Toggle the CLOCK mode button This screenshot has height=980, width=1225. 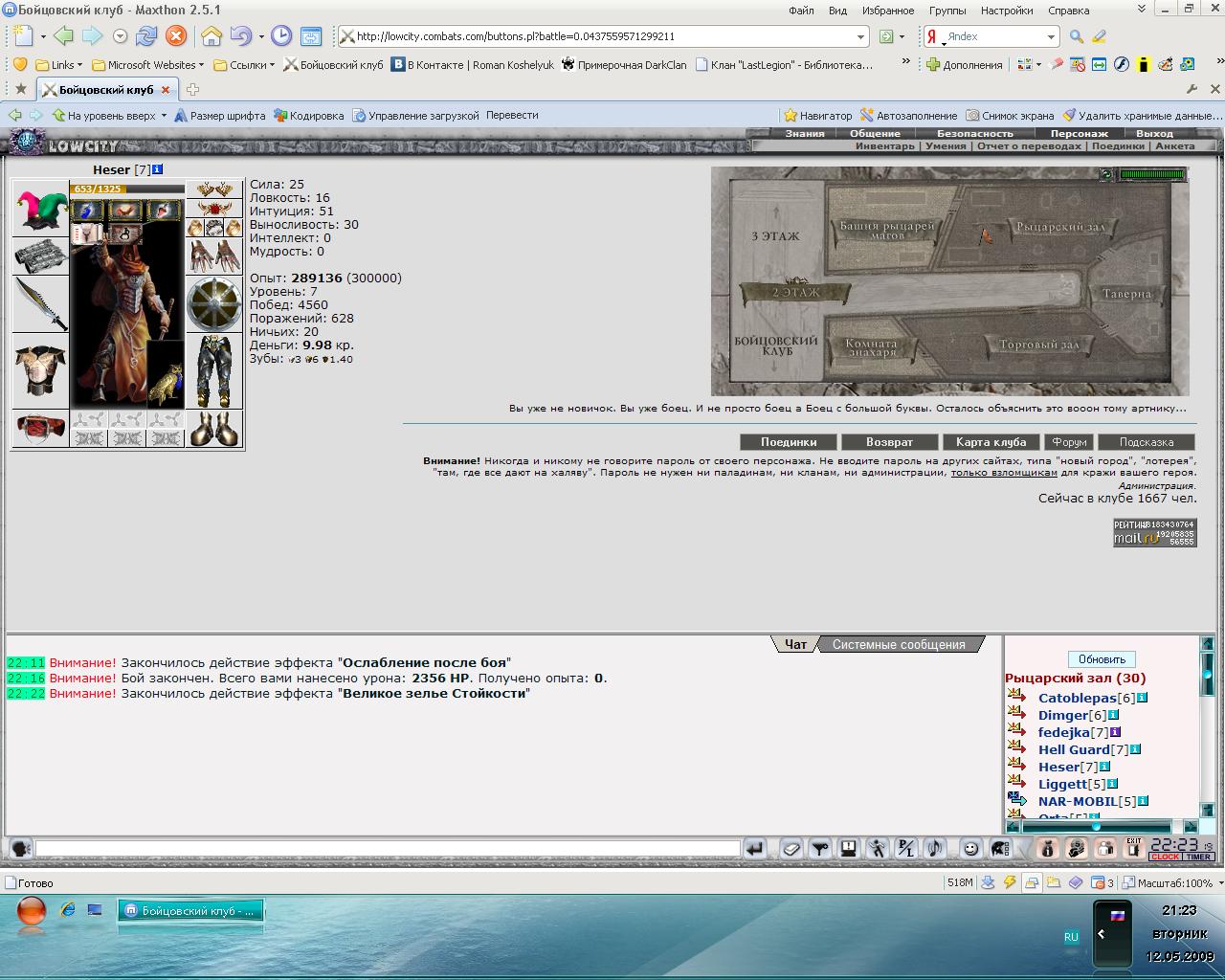coord(1166,857)
